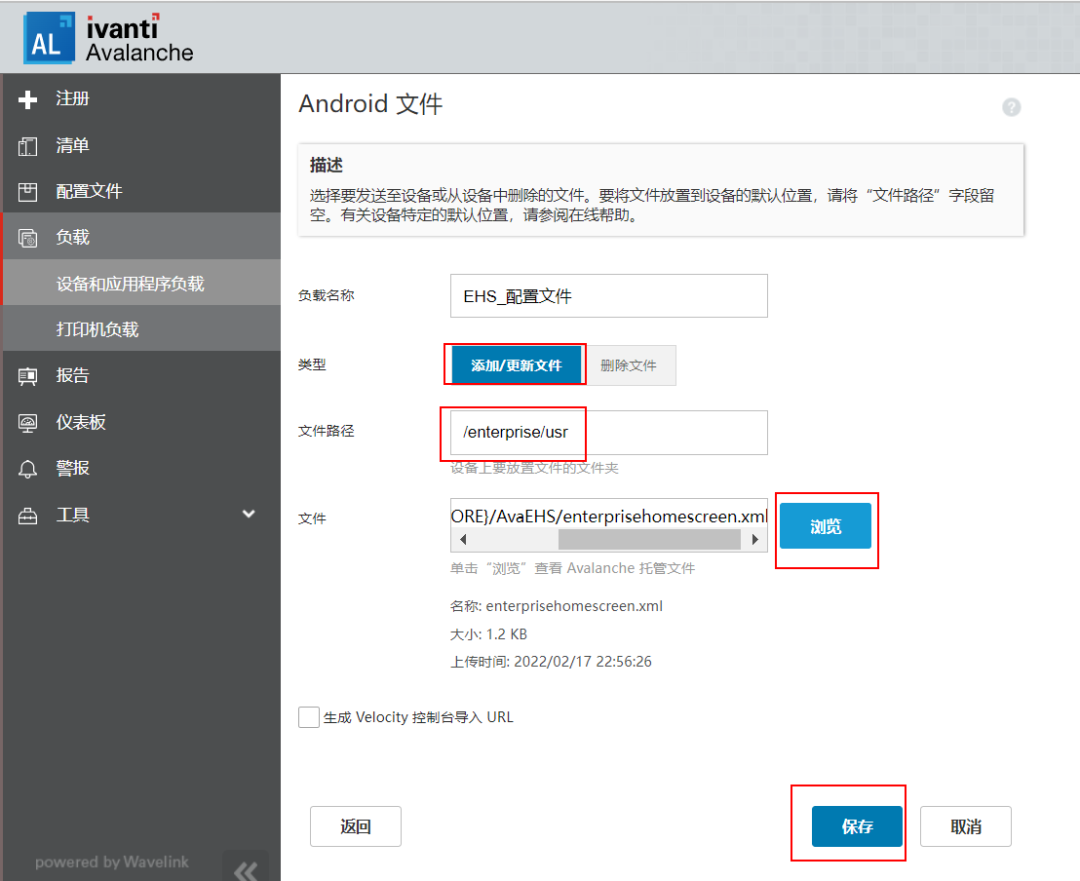Click the plus icon beside 注册
This screenshot has height=881, width=1080.
[x=28, y=99]
